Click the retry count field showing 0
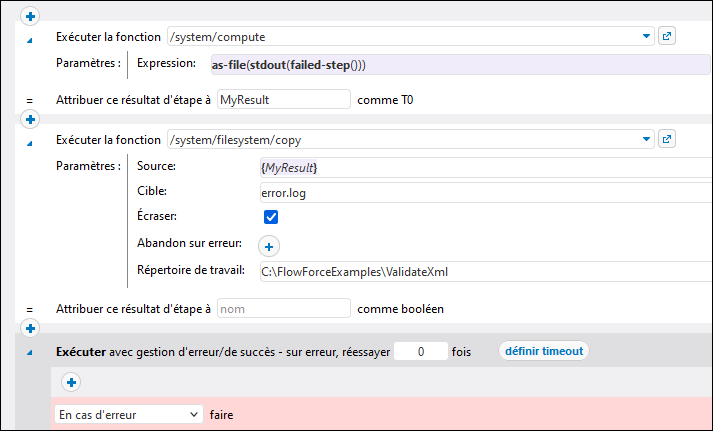Image resolution: width=713 pixels, height=431 pixels. click(x=421, y=352)
